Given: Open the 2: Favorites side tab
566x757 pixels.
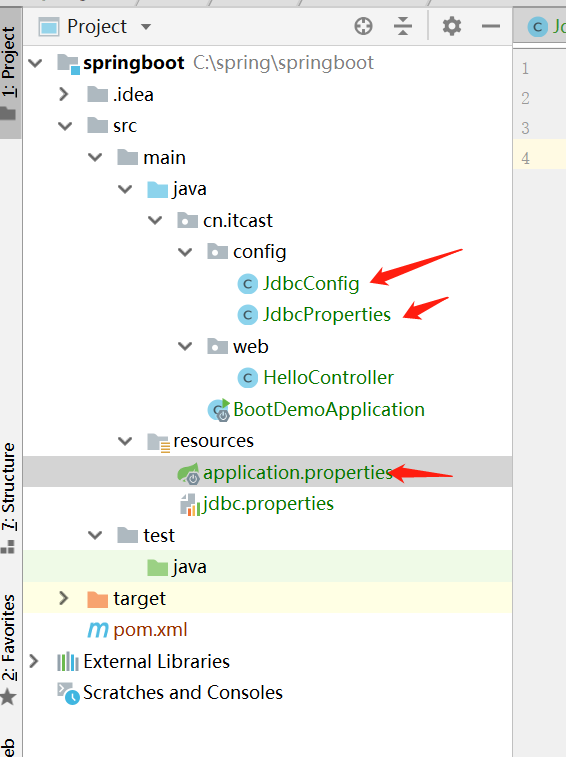Looking at the screenshot, I should click(9, 649).
